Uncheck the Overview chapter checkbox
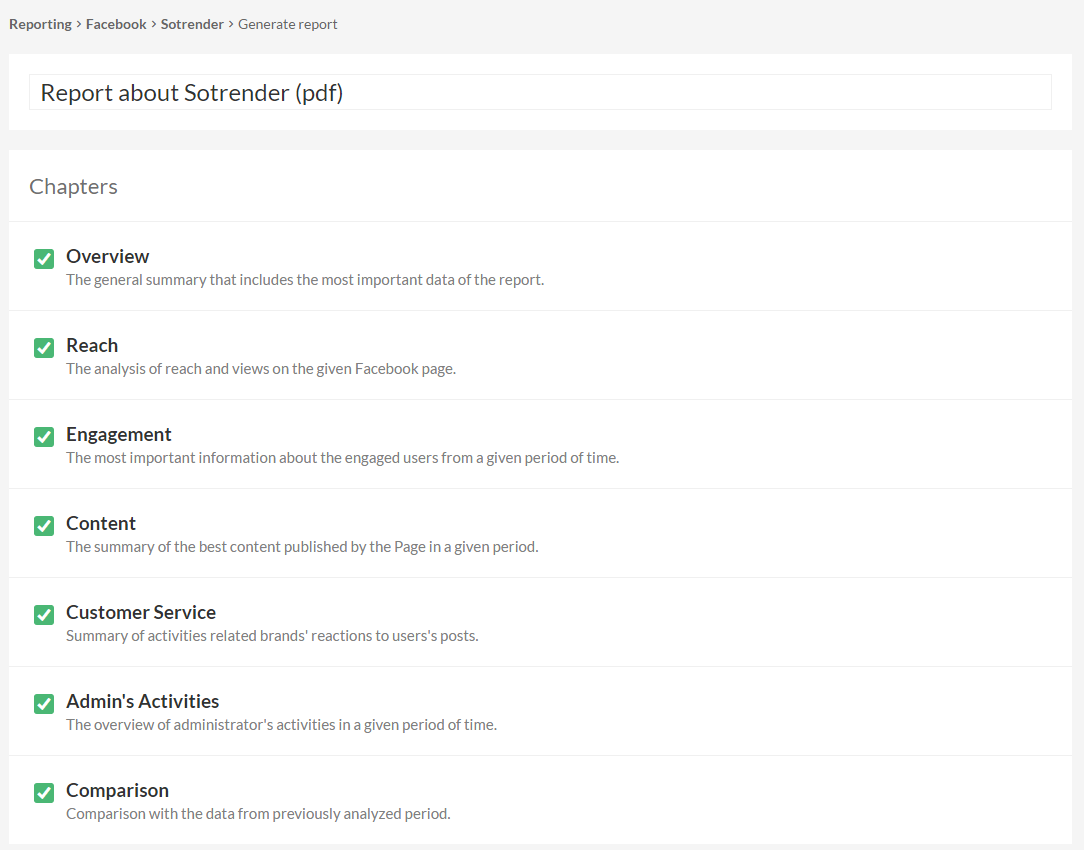Image resolution: width=1084 pixels, height=850 pixels. [44, 259]
